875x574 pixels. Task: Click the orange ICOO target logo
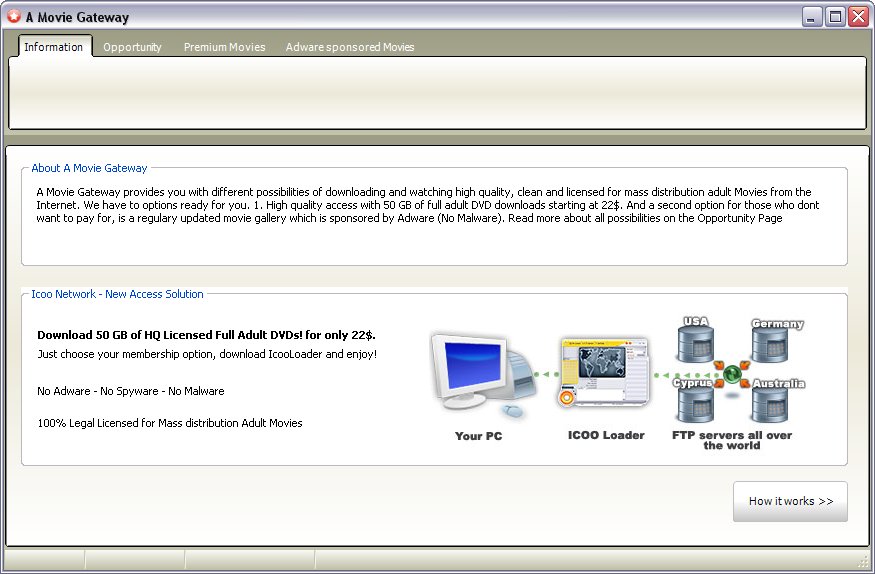566,398
